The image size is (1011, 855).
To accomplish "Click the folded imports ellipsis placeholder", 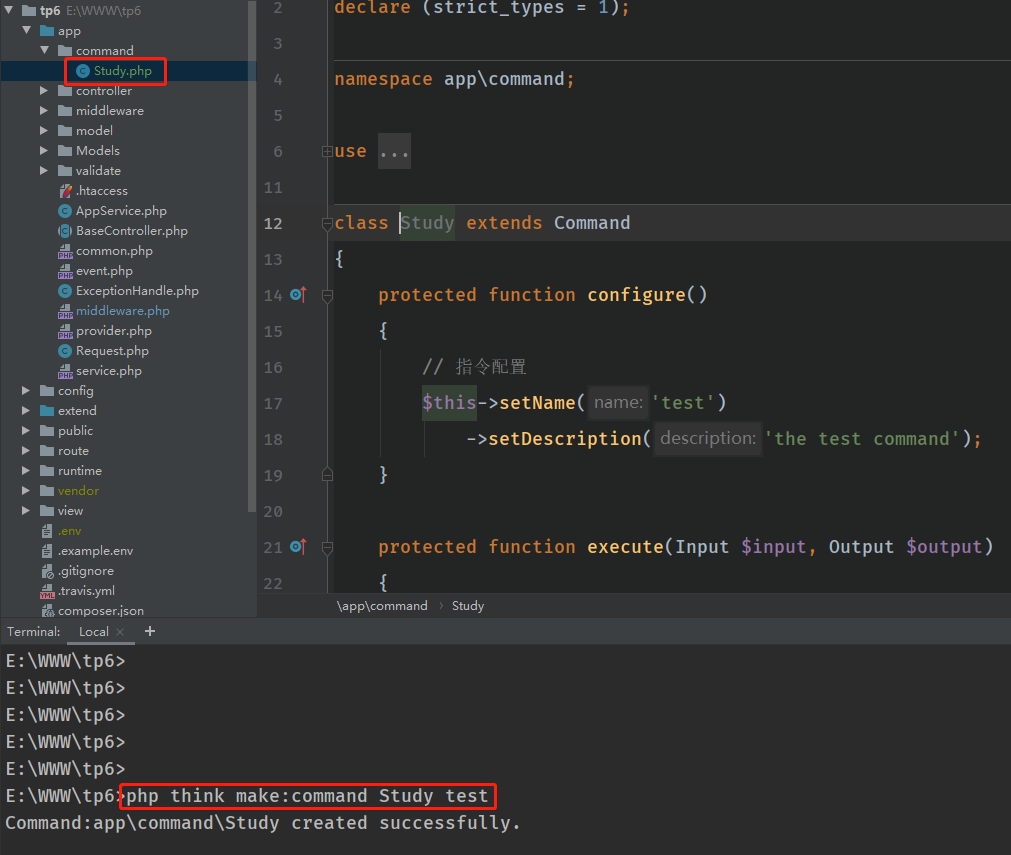I will click(x=395, y=152).
